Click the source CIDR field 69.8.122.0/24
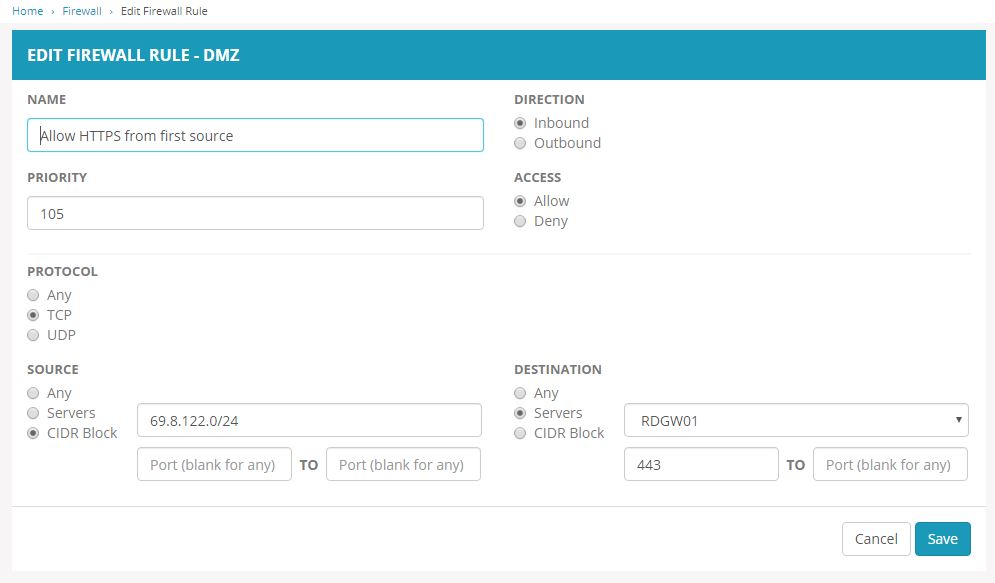The image size is (995, 583). point(309,420)
